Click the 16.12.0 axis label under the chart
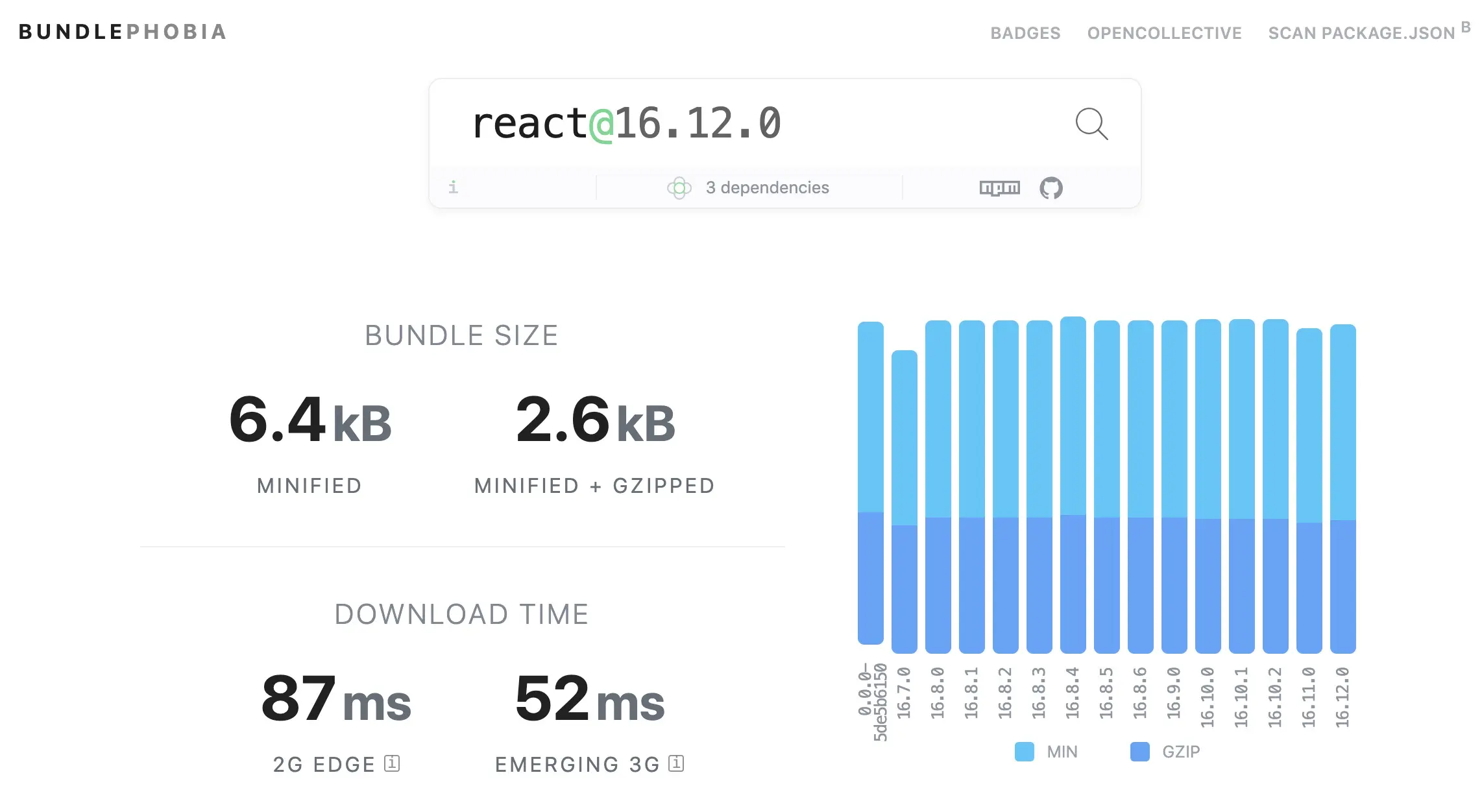Screen dimensions: 1482x812 point(1342,697)
